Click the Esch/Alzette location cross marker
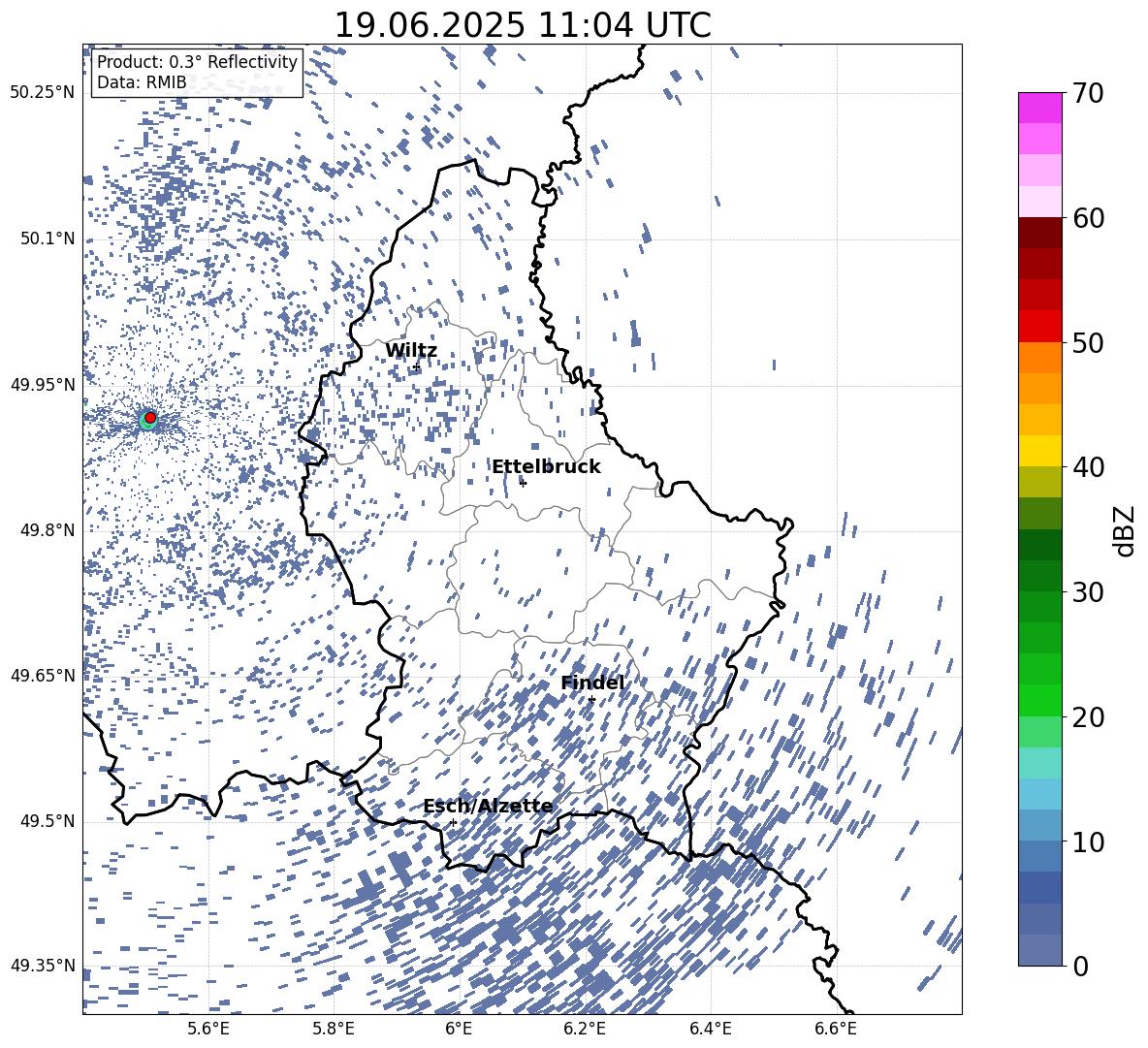The height and width of the screenshot is (1048, 1148). pos(453,822)
